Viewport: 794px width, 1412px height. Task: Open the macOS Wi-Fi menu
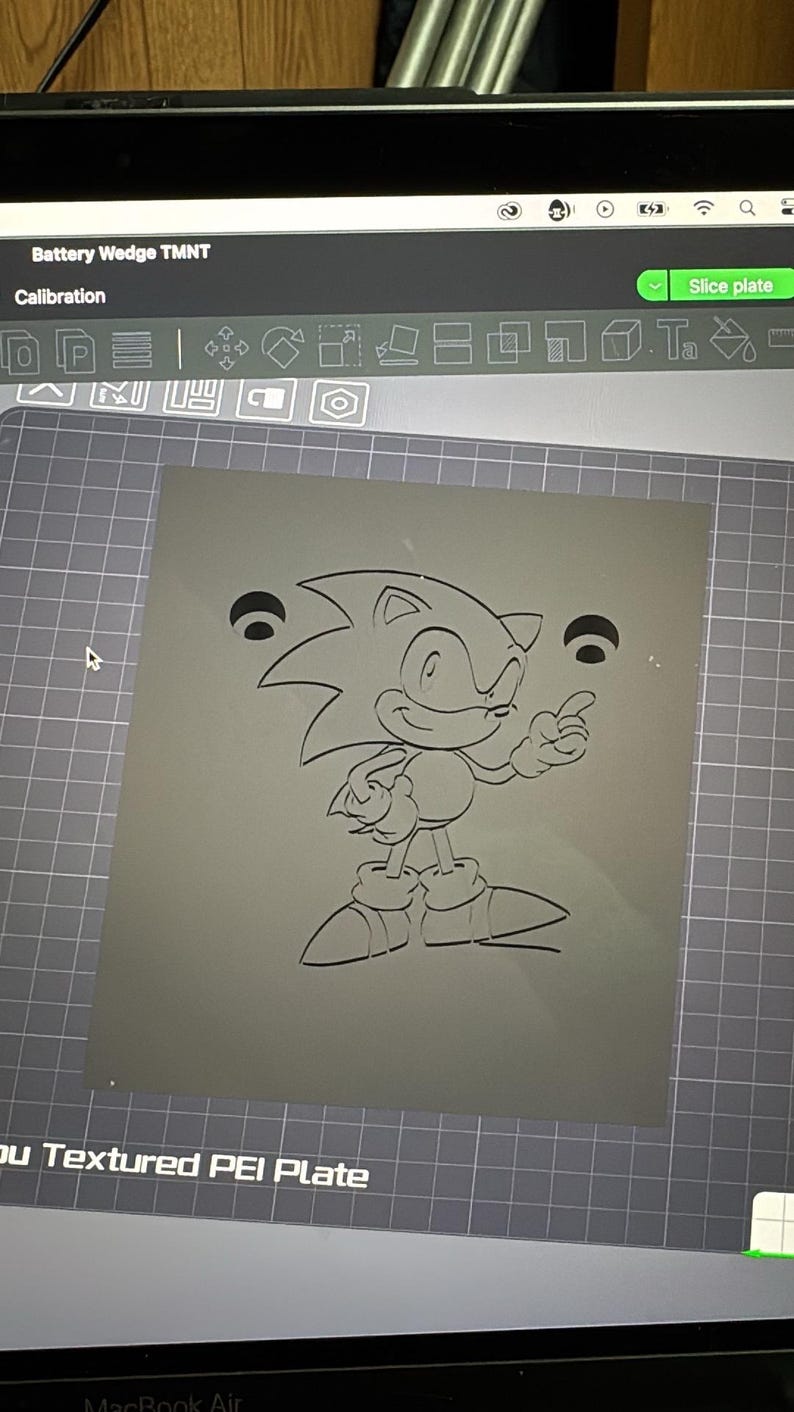[704, 208]
